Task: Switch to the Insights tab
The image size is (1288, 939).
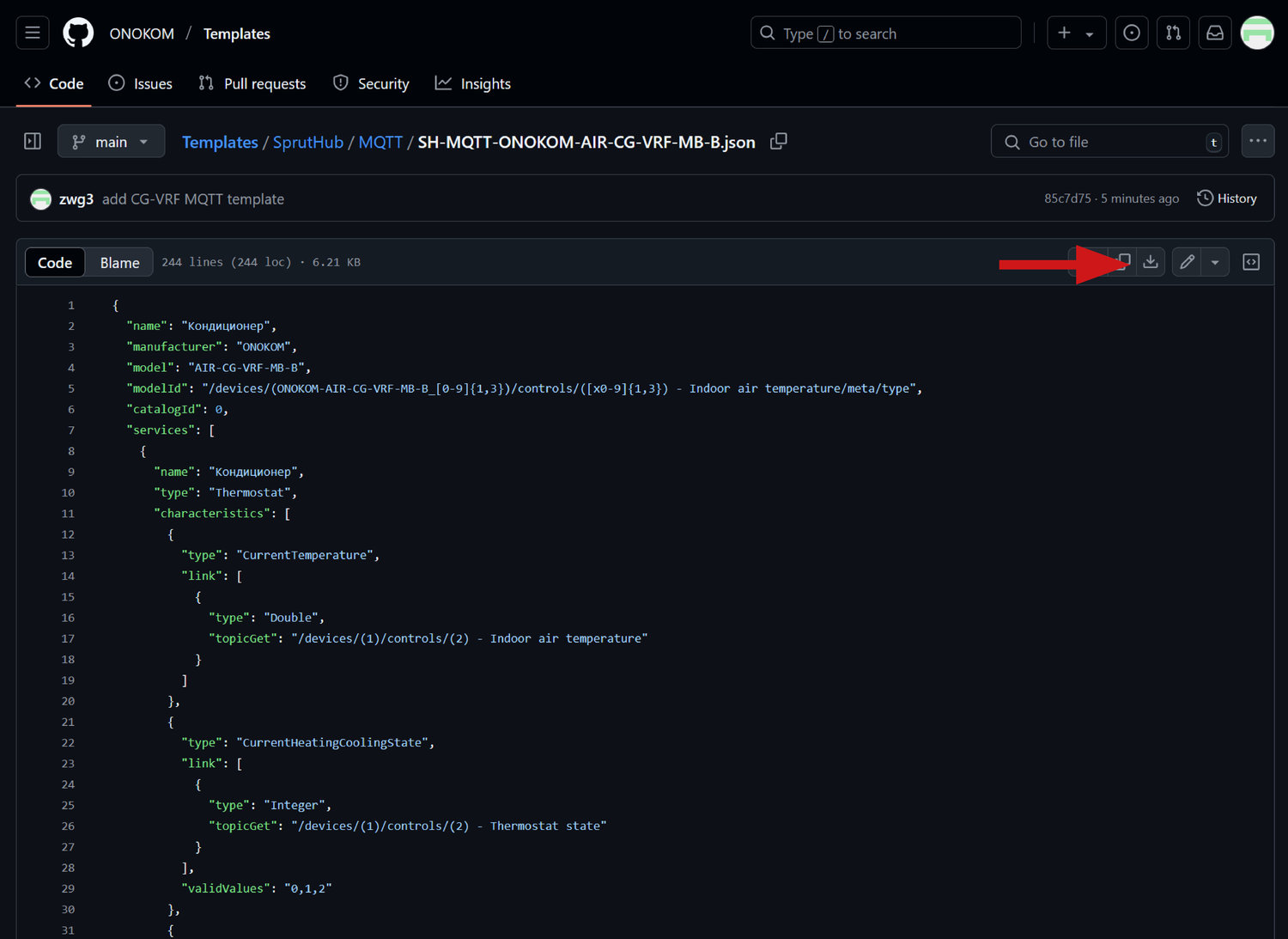Action: [473, 83]
